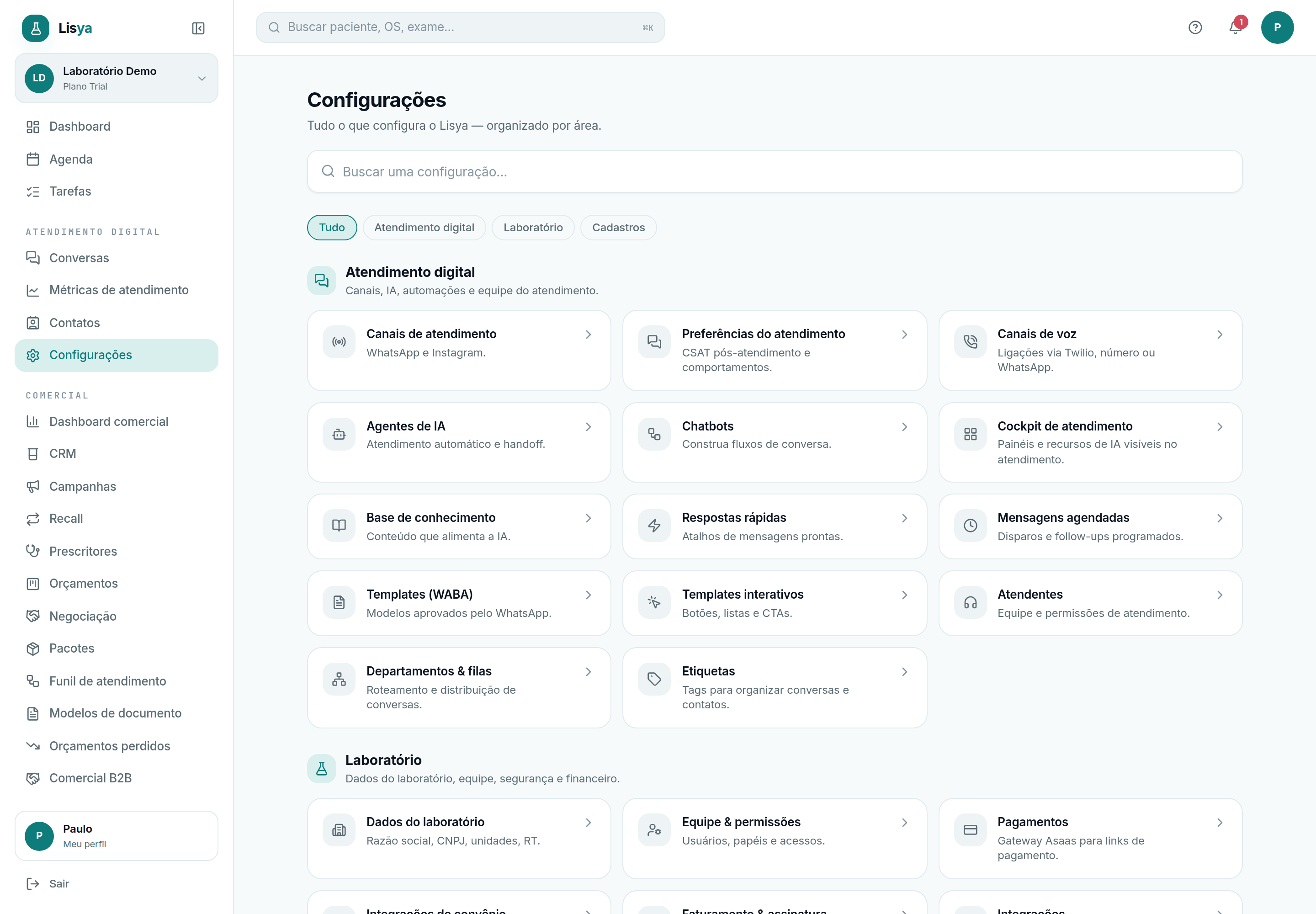Viewport: 1316px width, 914px height.
Task: Click the Laboratório section flask icon
Action: 321,769
